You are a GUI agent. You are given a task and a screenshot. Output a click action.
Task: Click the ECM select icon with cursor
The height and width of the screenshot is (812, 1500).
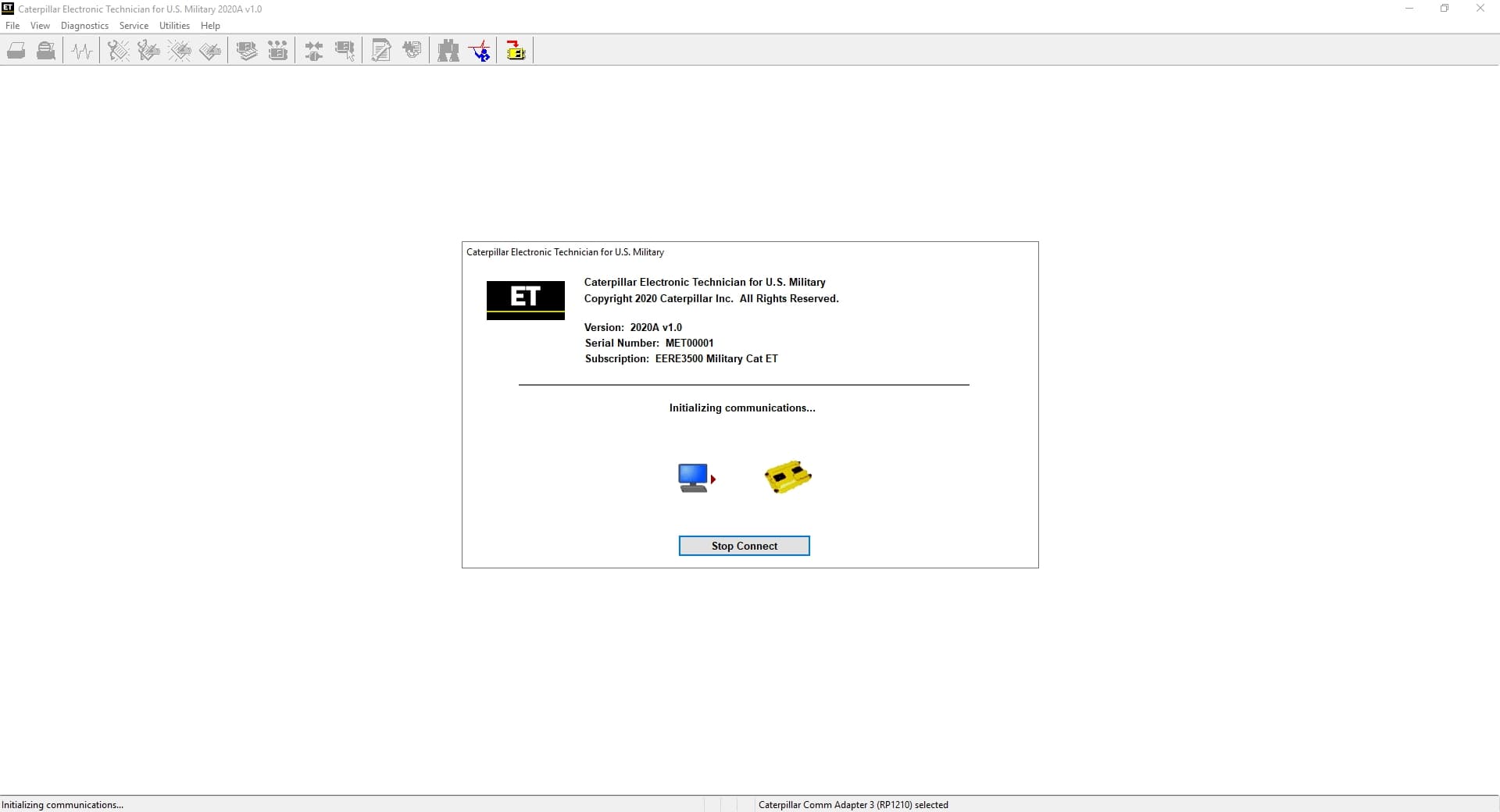pos(345,52)
